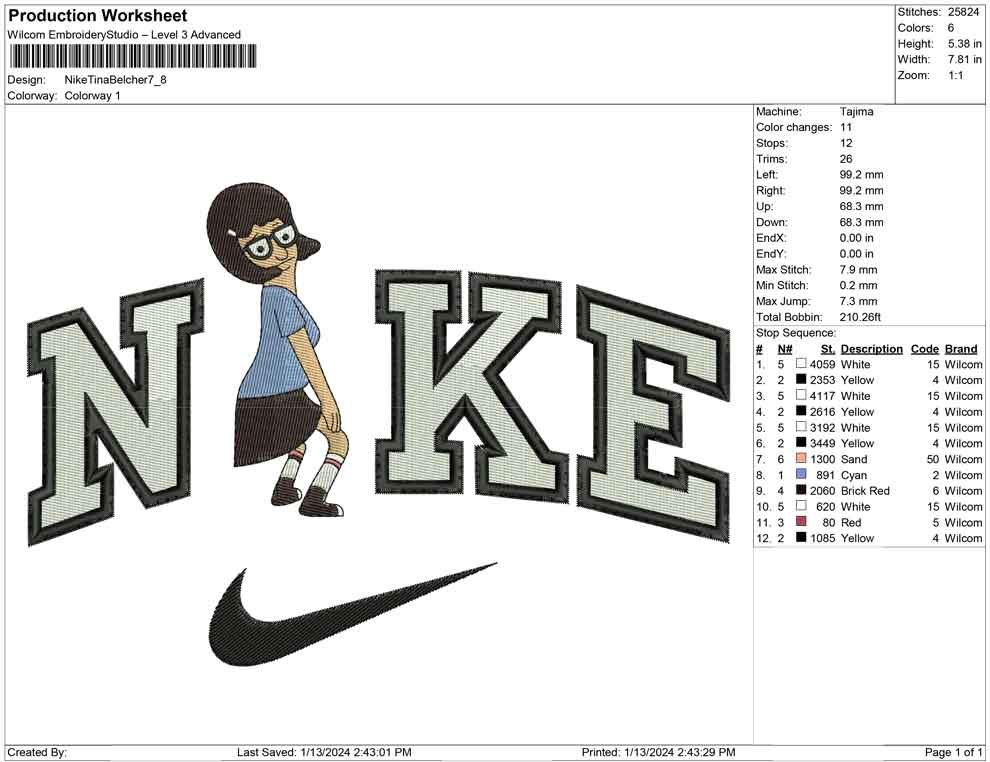The height and width of the screenshot is (762, 990).
Task: Select the black swatch beside 2616 Yellow
Action: pos(801,411)
